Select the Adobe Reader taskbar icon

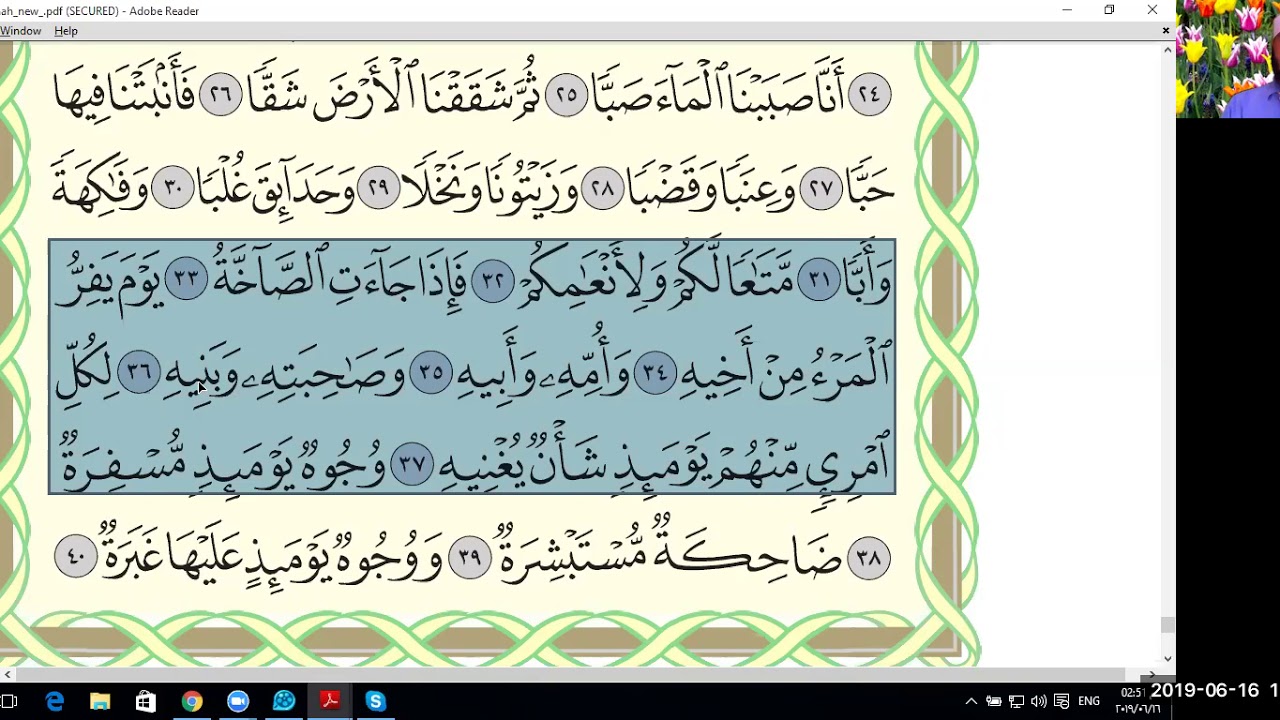click(330, 702)
